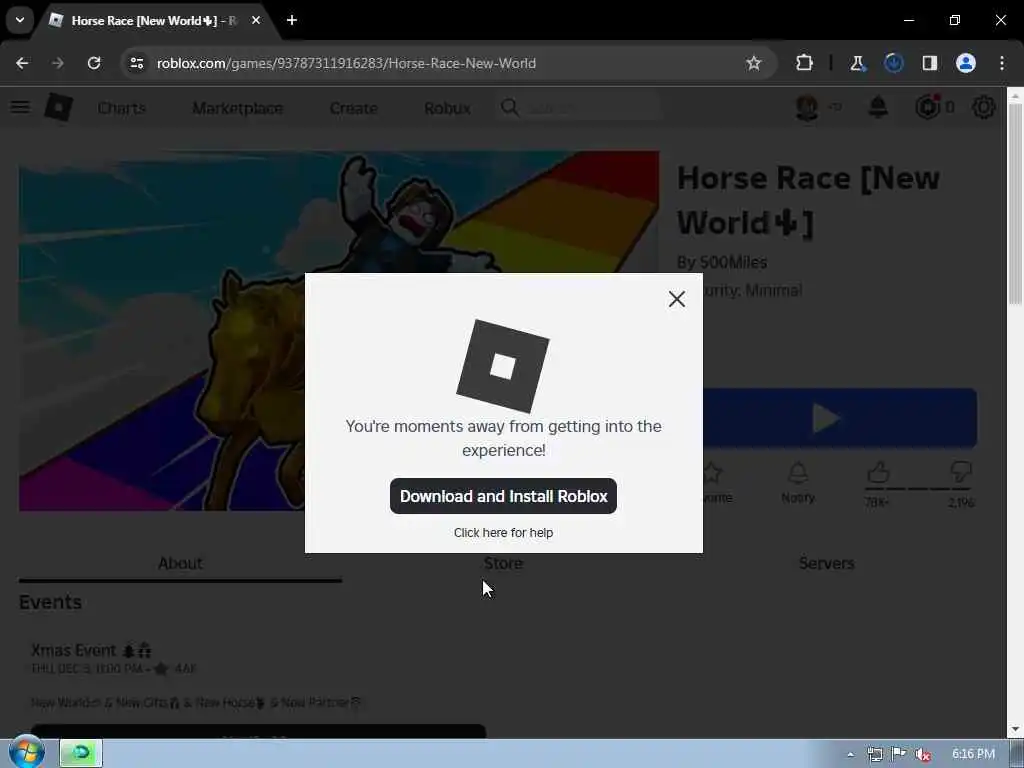Dislike the game with thumbs down
Viewport: 1024px width, 768px height.
961,472
